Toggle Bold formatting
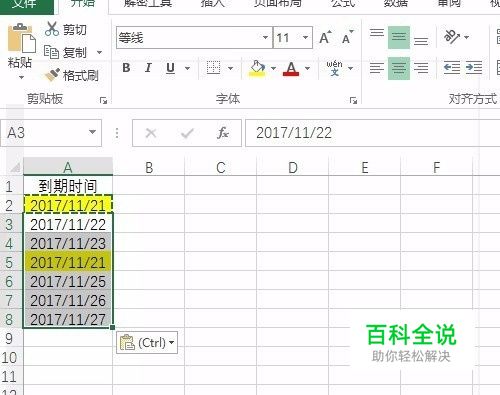The image size is (500, 395). 126,68
